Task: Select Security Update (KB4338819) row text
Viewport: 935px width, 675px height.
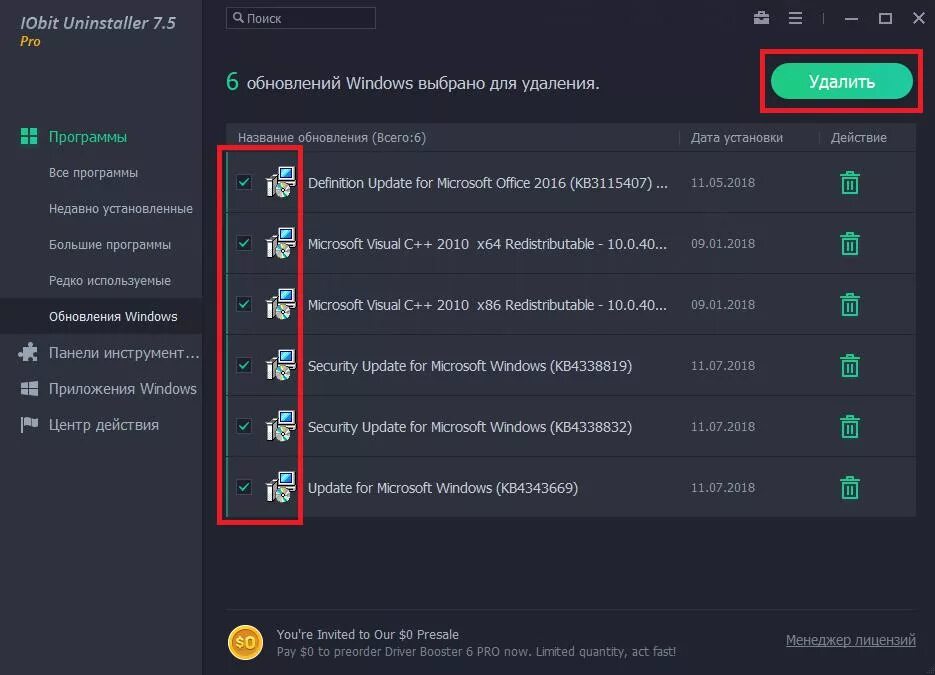Action: (x=469, y=366)
